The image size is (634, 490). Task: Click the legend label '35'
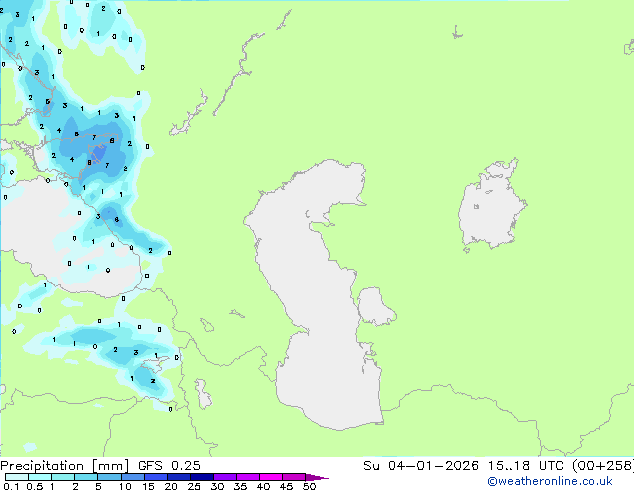click(x=240, y=486)
